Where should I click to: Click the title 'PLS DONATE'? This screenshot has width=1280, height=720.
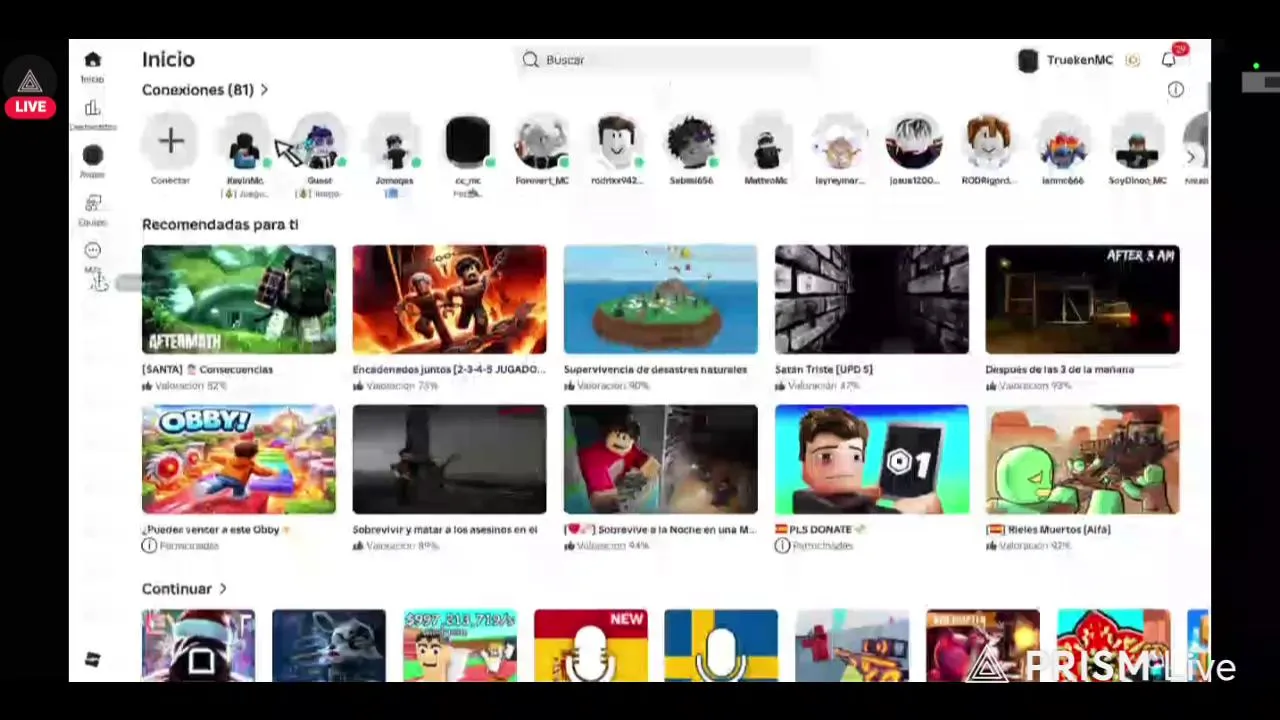click(x=820, y=529)
